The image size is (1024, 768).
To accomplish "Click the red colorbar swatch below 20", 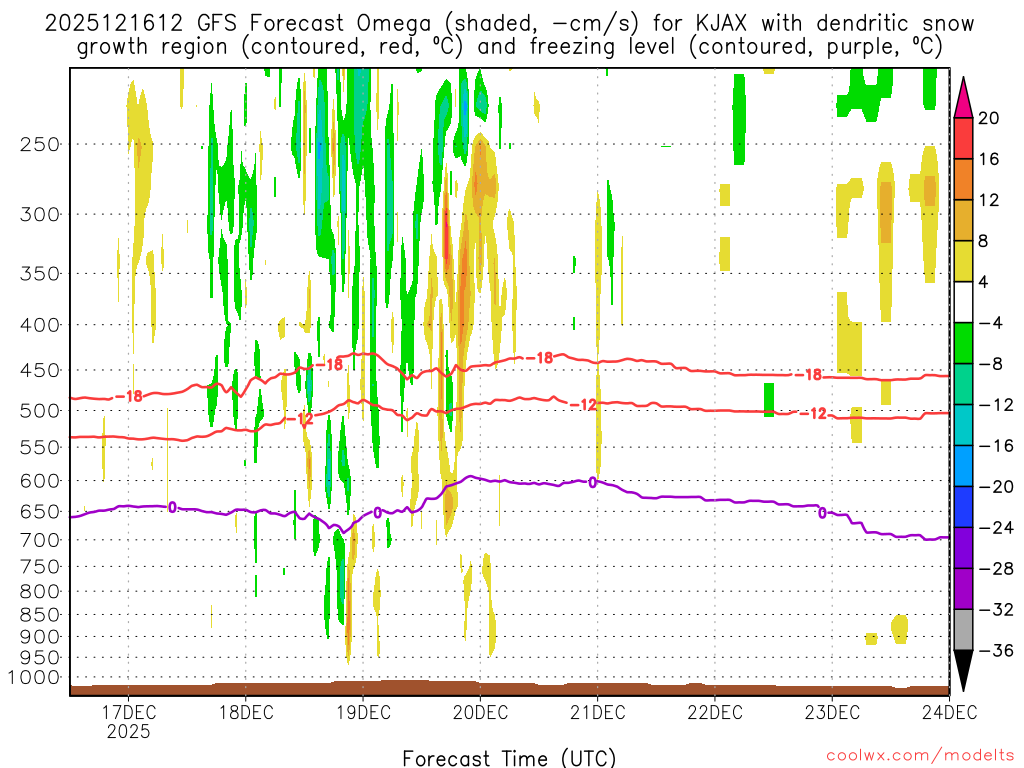I will point(963,138).
